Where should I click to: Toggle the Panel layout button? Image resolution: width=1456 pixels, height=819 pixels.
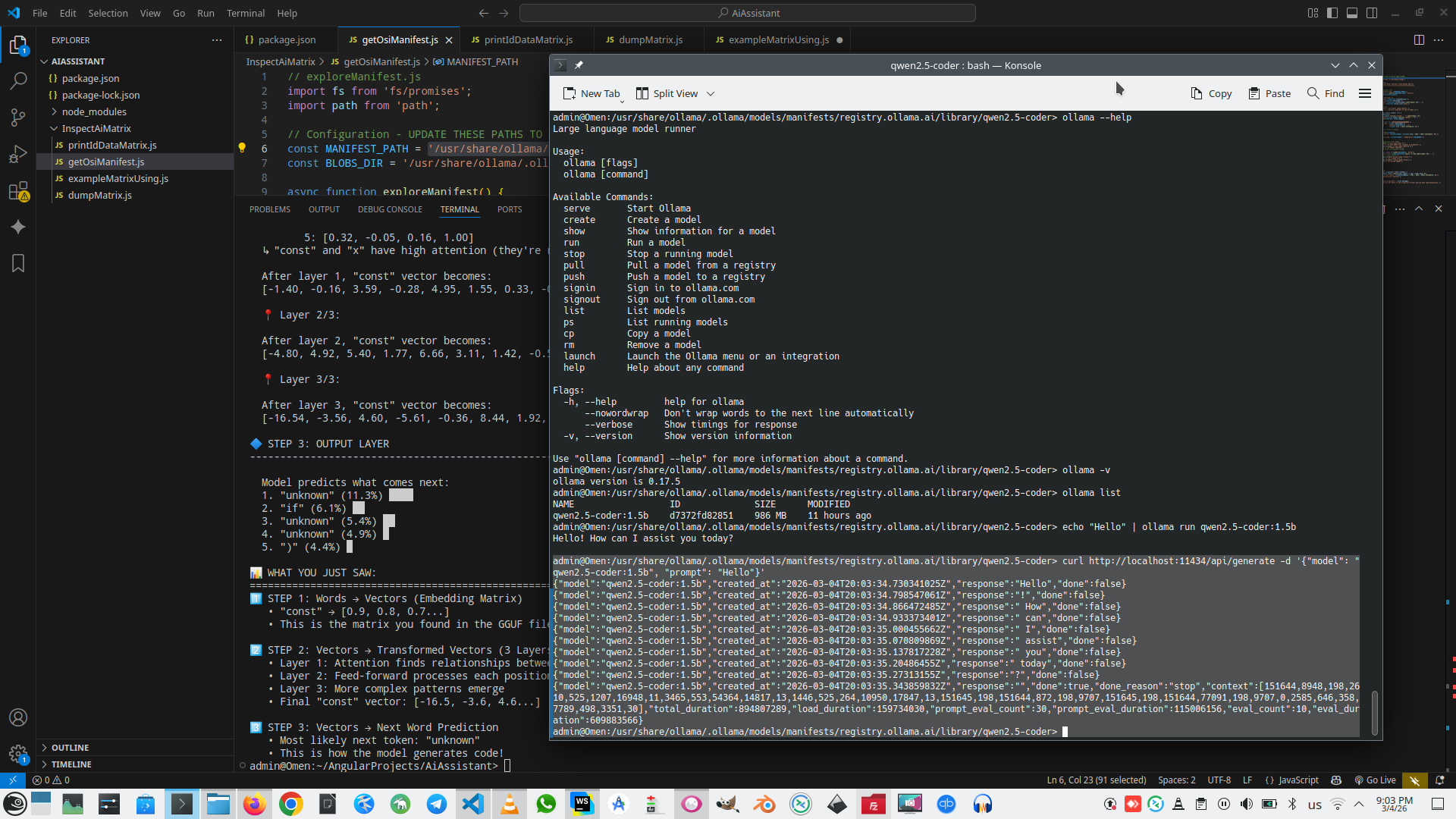click(x=1352, y=13)
